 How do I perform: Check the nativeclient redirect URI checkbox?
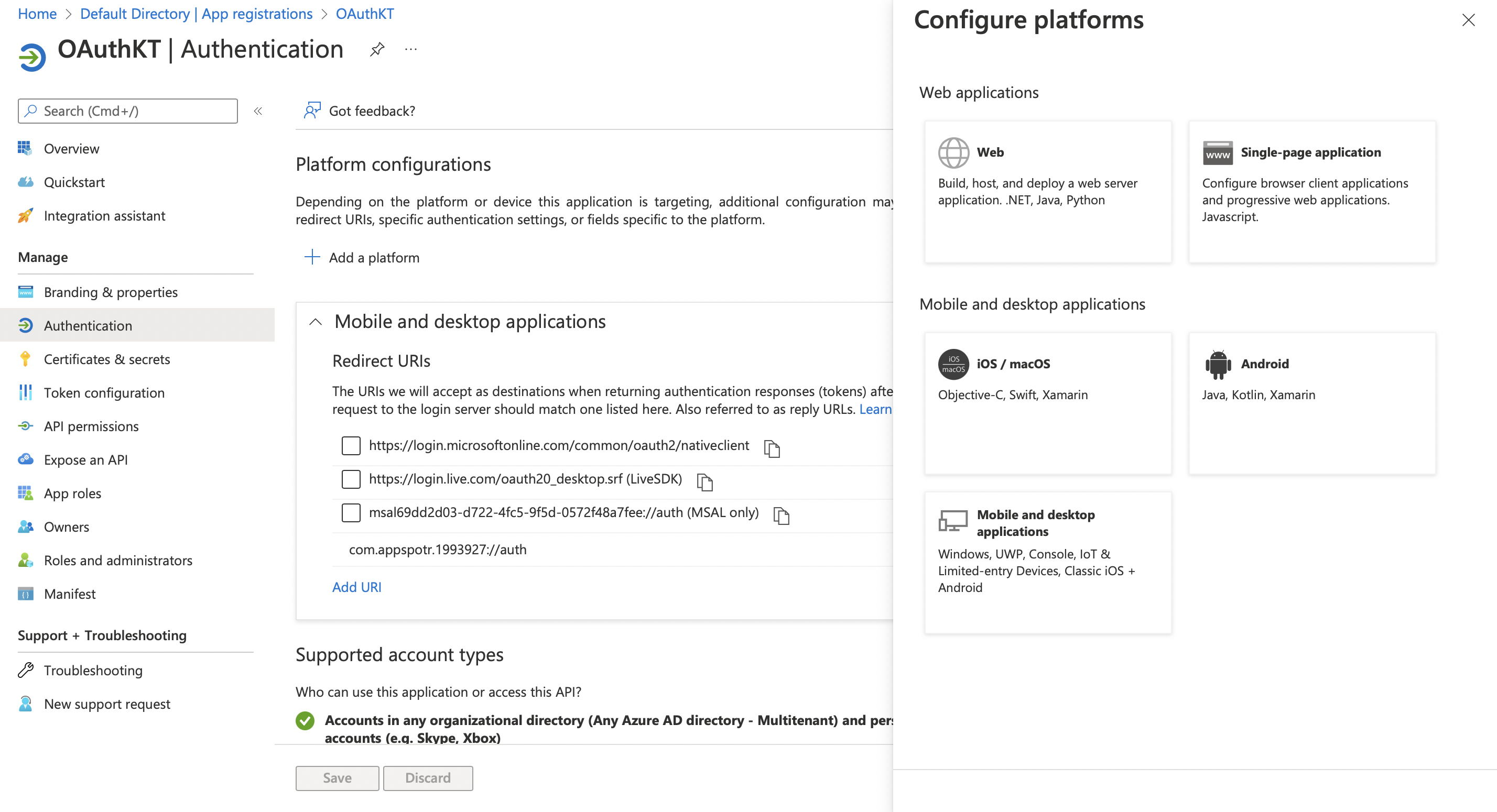[x=351, y=446]
